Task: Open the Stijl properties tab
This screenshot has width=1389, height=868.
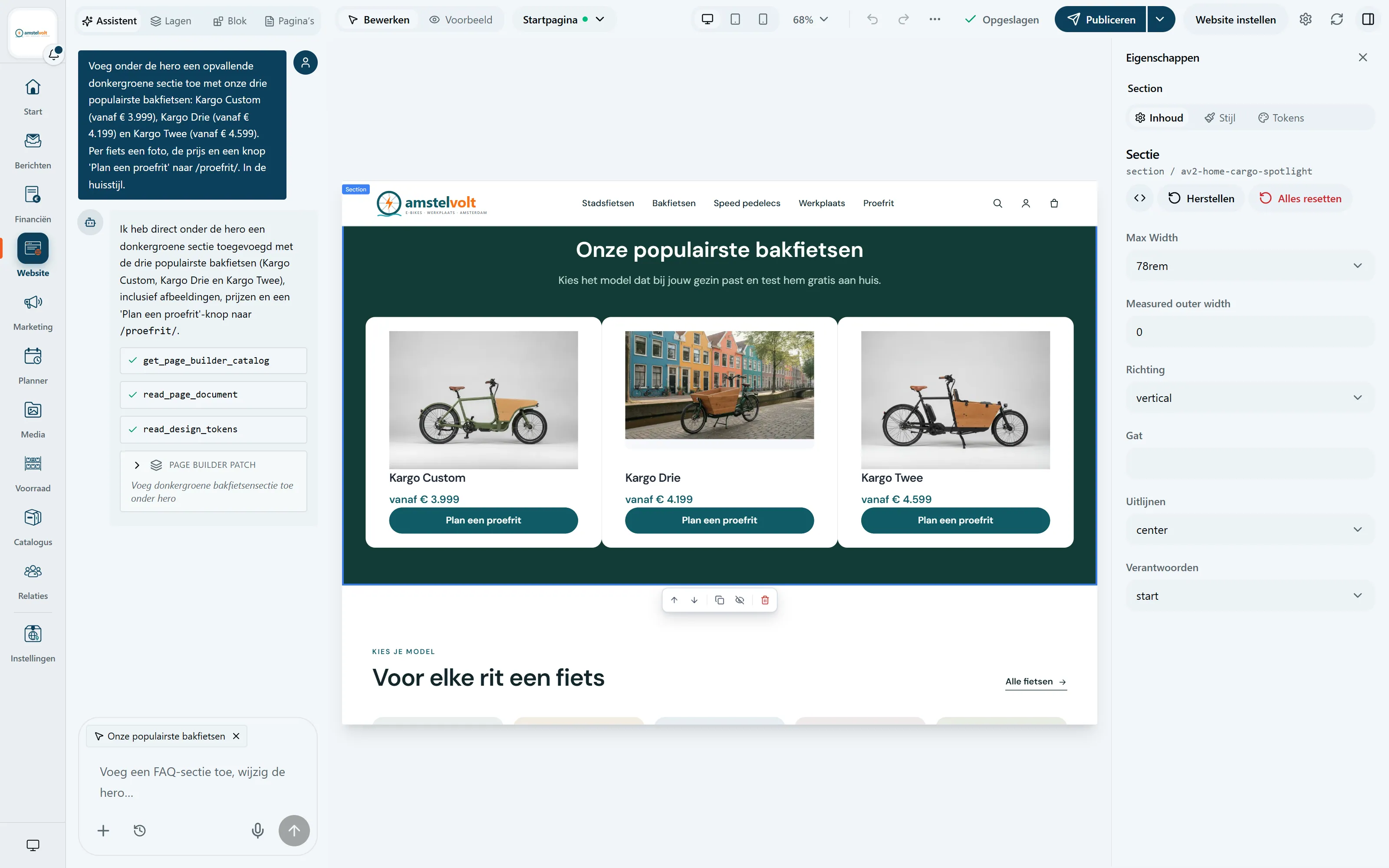Action: pos(1220,118)
